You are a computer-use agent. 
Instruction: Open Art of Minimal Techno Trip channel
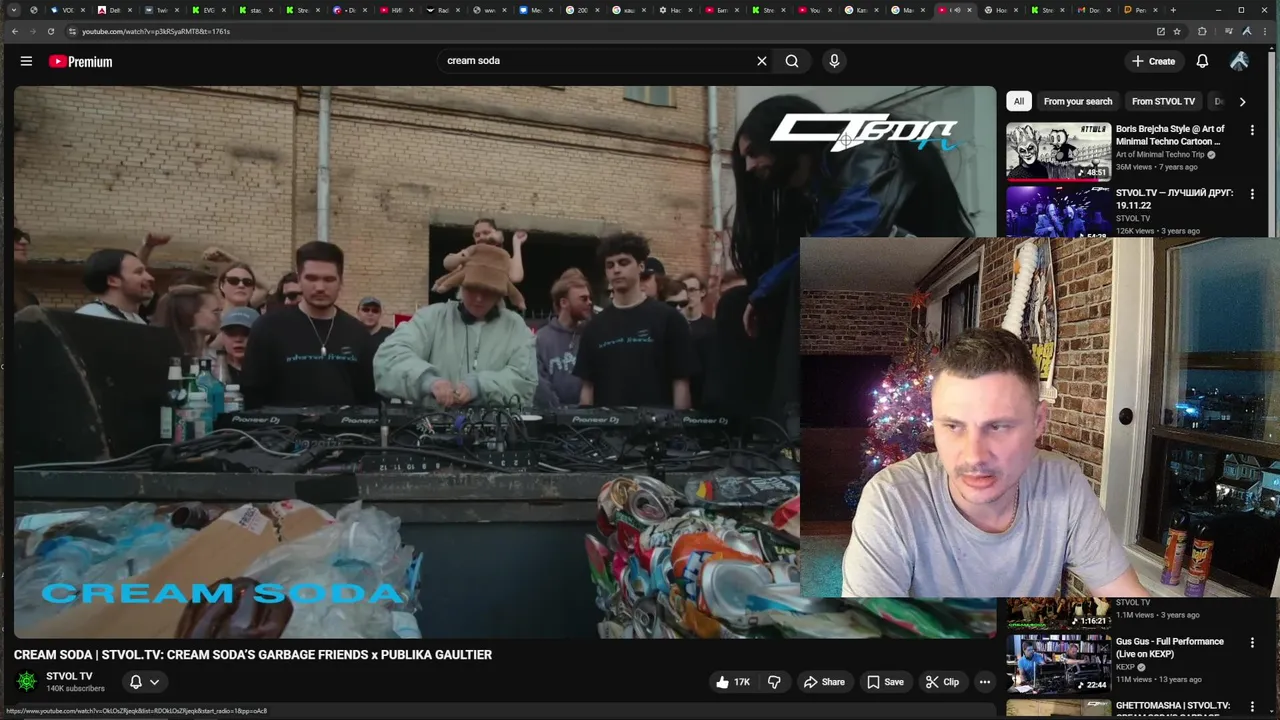1160,155
